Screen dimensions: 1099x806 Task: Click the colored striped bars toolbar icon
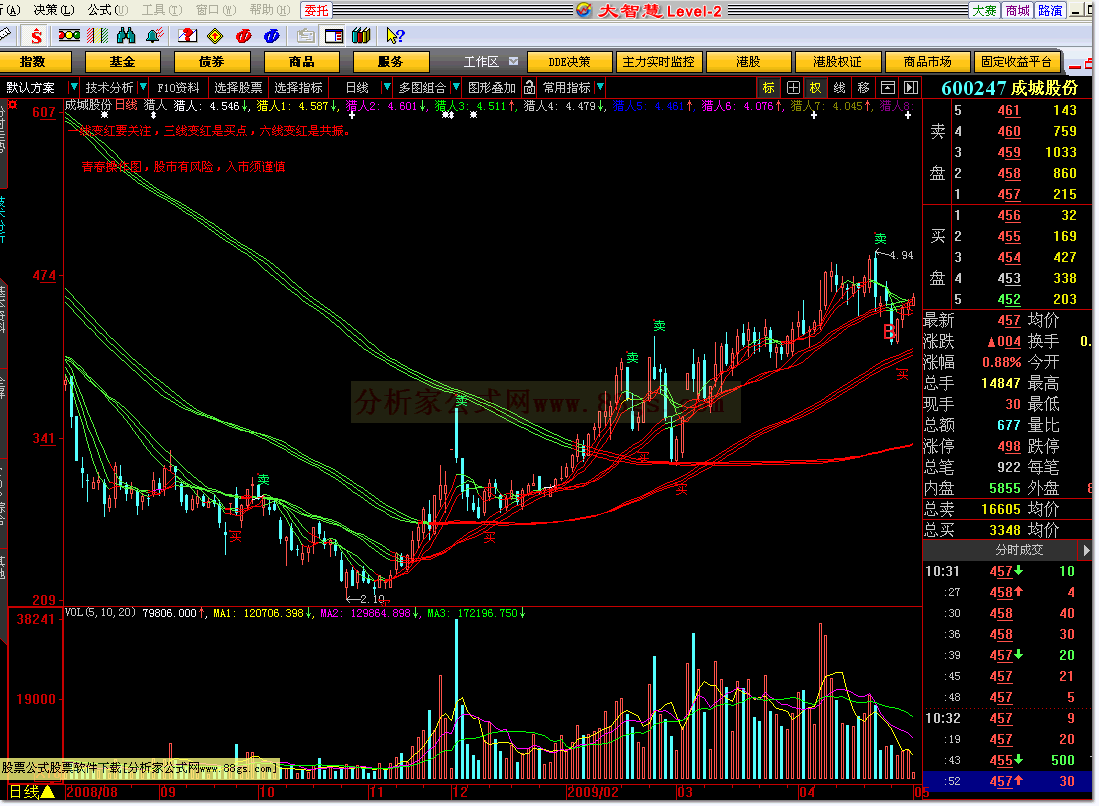97,36
